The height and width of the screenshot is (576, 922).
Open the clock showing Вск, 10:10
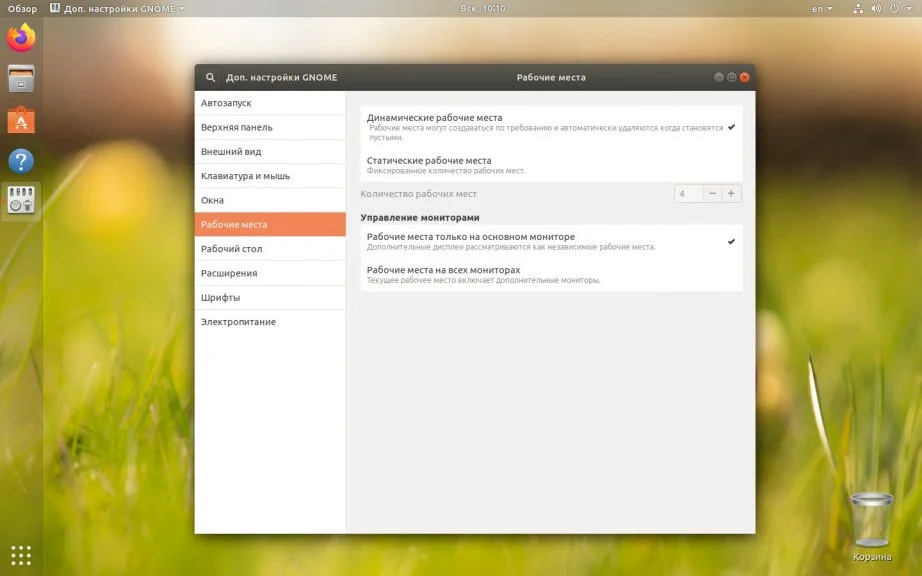click(x=483, y=8)
